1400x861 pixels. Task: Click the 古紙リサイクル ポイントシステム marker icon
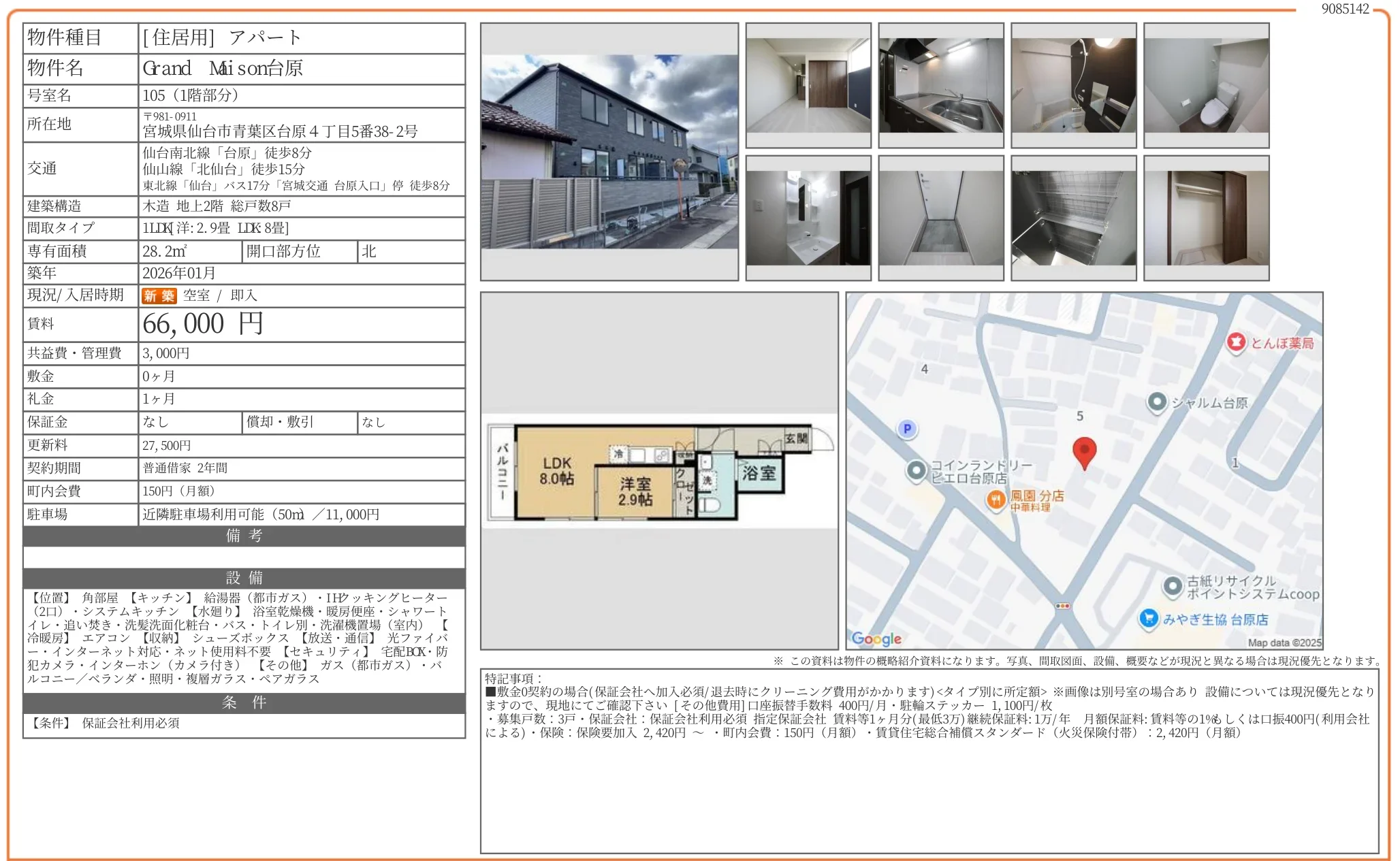[1173, 586]
